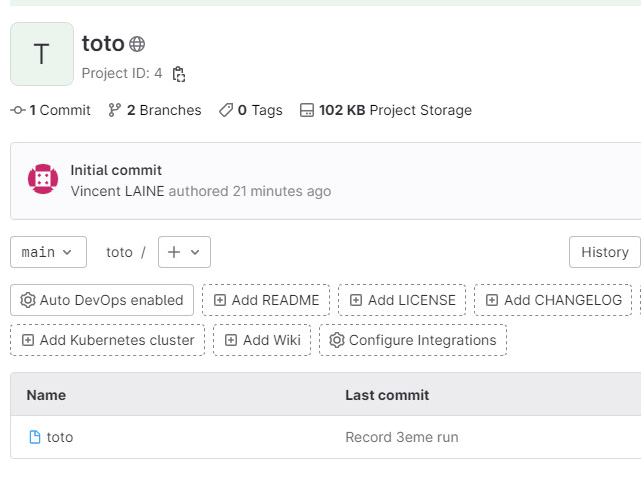
Task: Click the History button
Action: pos(605,252)
